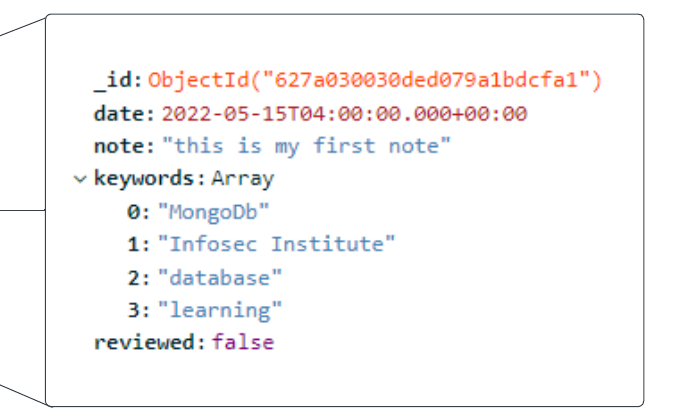Click the keywords field name
This screenshot has height=419, width=688.
(x=147, y=179)
